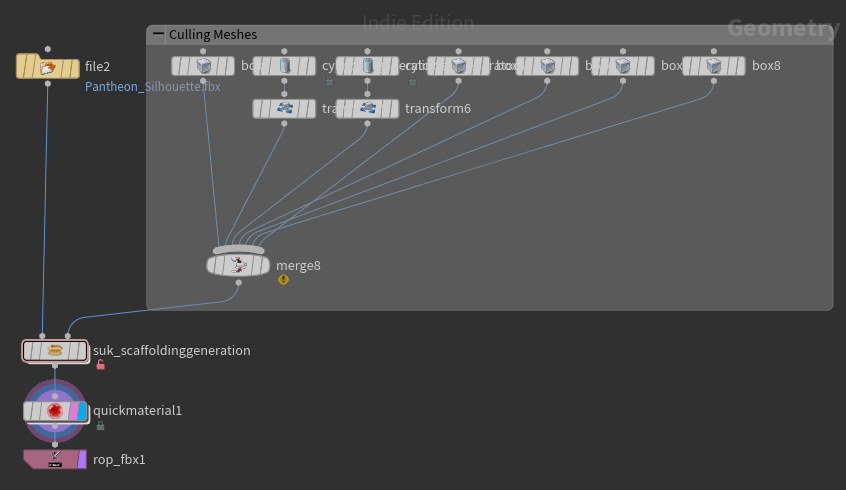Click the Culling Meshes title bar text

(213, 35)
